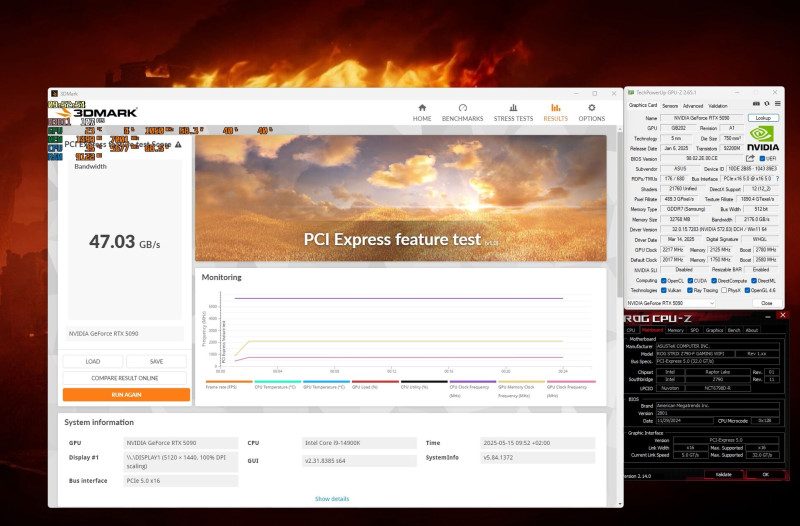Click the black CPU Utility legend swatch
Image resolution: width=800 pixels, height=526 pixels.
(x=424, y=382)
